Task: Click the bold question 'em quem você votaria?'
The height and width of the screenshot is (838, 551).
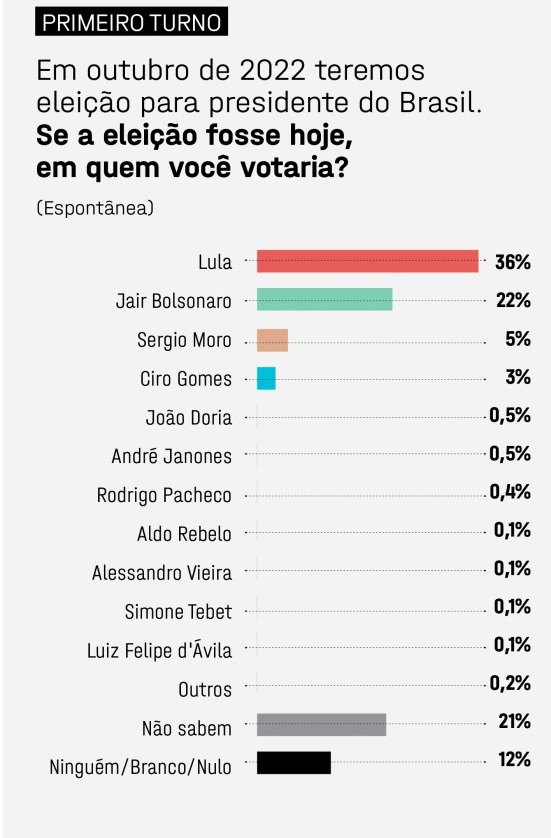Action: (x=192, y=168)
